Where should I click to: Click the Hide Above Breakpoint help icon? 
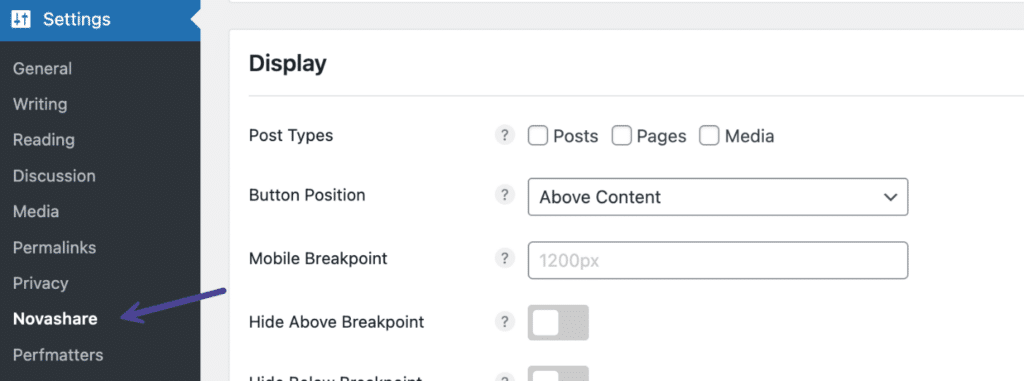click(504, 322)
